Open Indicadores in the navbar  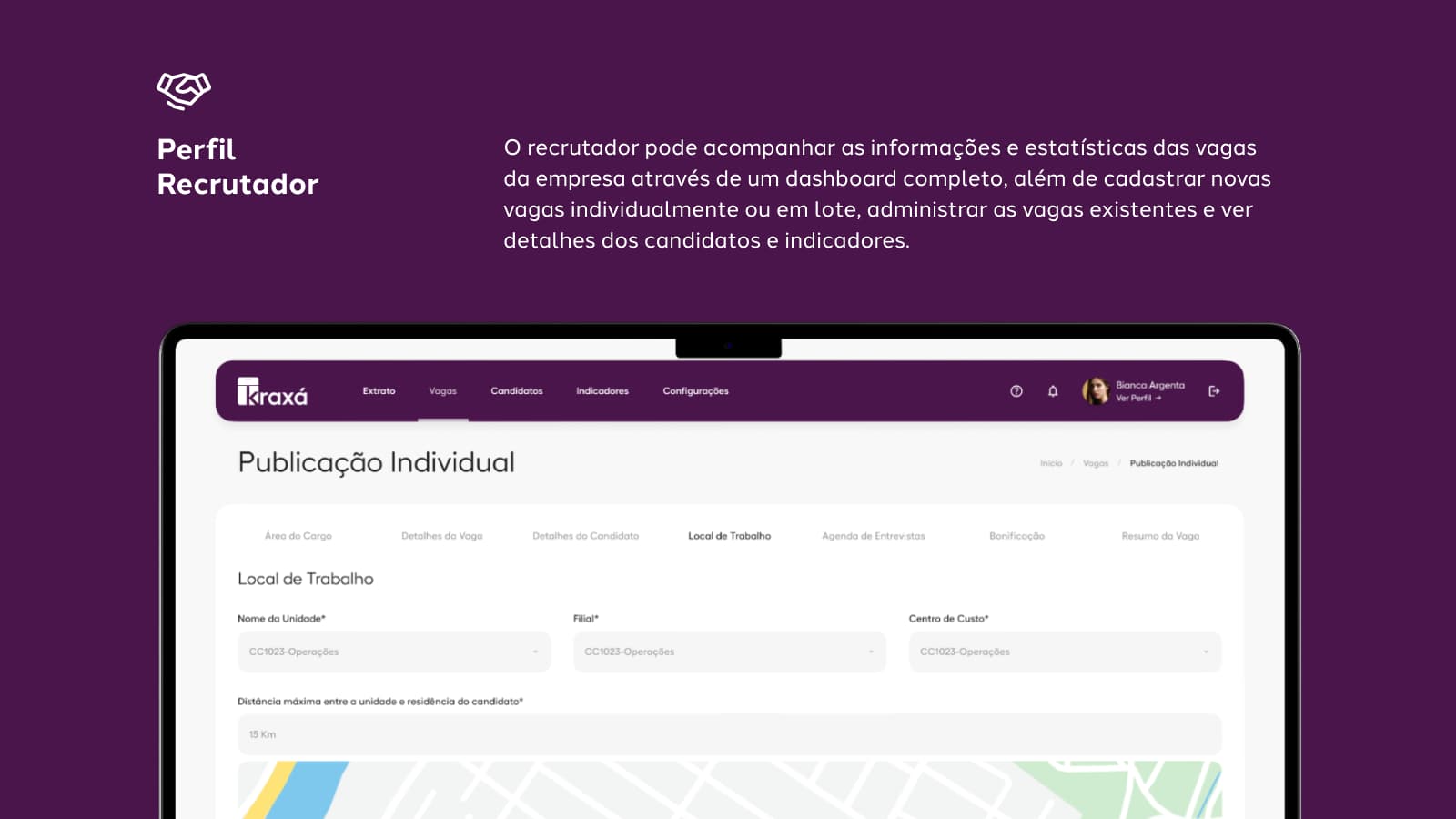(602, 391)
